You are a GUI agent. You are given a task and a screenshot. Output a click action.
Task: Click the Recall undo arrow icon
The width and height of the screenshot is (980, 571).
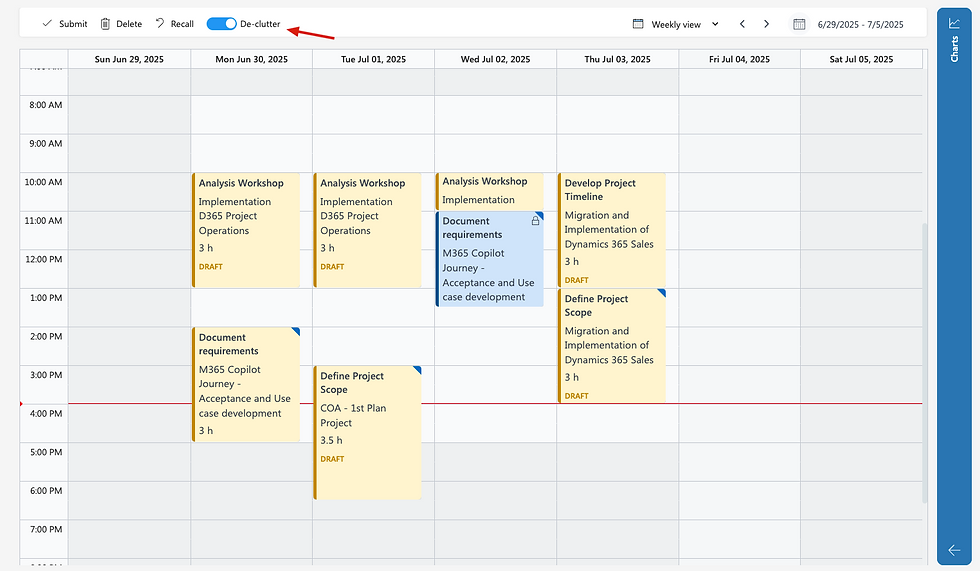tap(160, 24)
